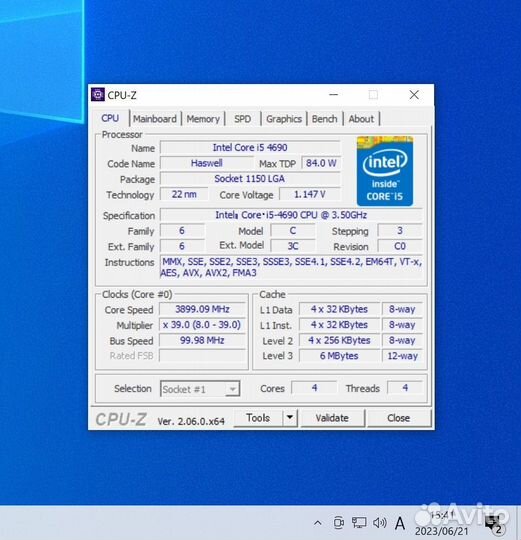The width and height of the screenshot is (521, 540).
Task: Open the Socket #1 selection dropdown
Action: (x=200, y=389)
